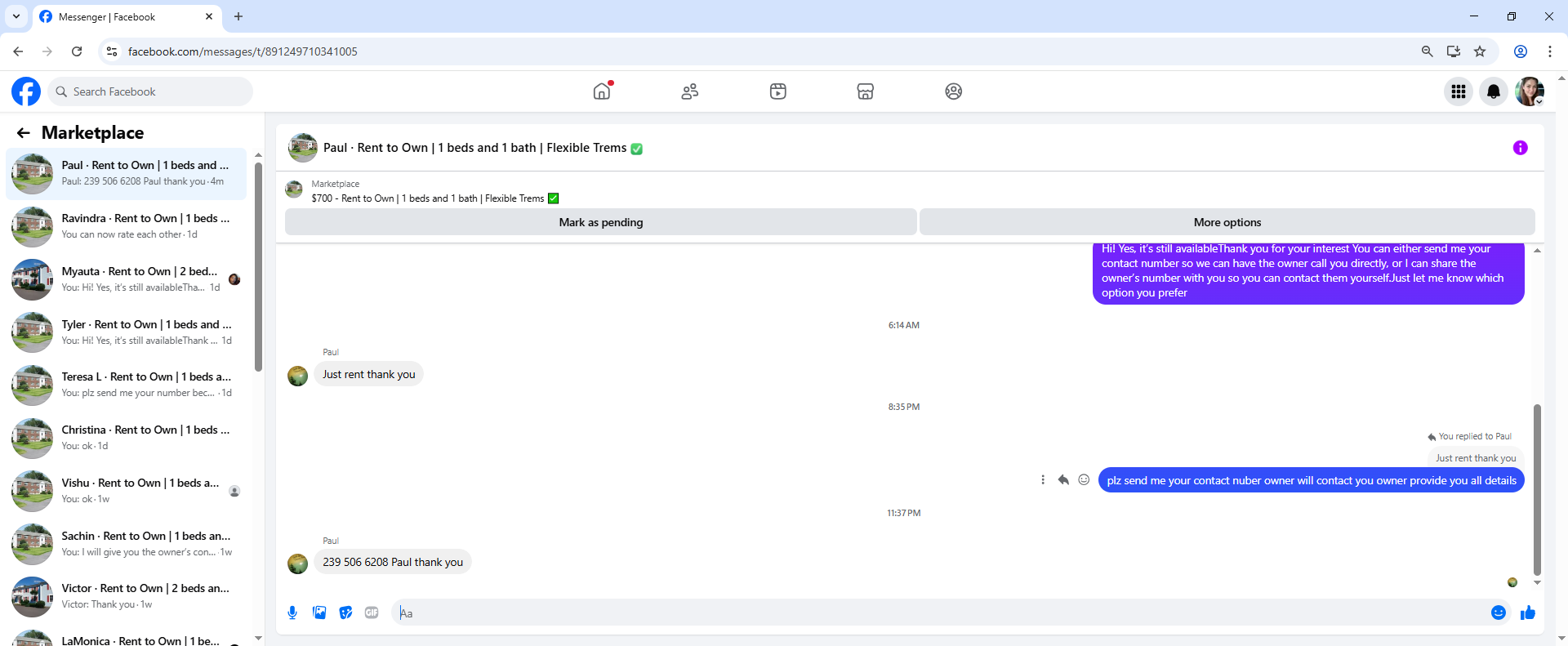Record a voice clip with microphone icon
1568x646 pixels.
tap(292, 613)
